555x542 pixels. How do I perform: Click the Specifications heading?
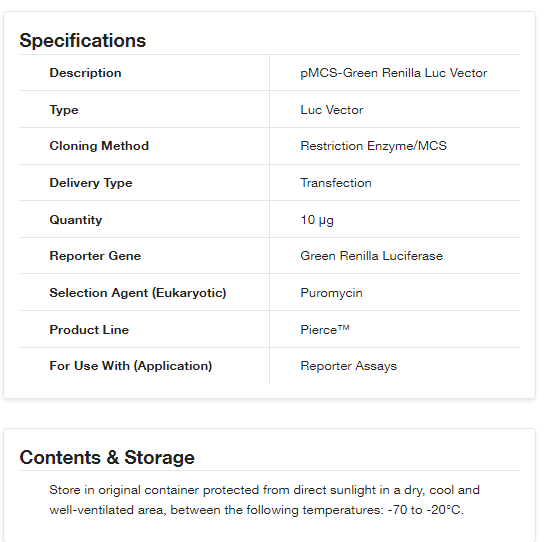pos(82,40)
